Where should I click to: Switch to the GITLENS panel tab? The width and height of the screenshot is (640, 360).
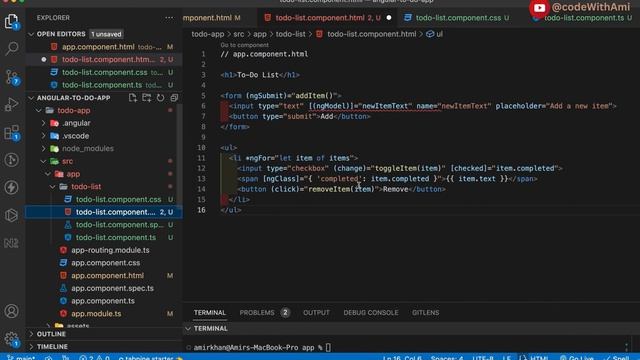pos(425,313)
